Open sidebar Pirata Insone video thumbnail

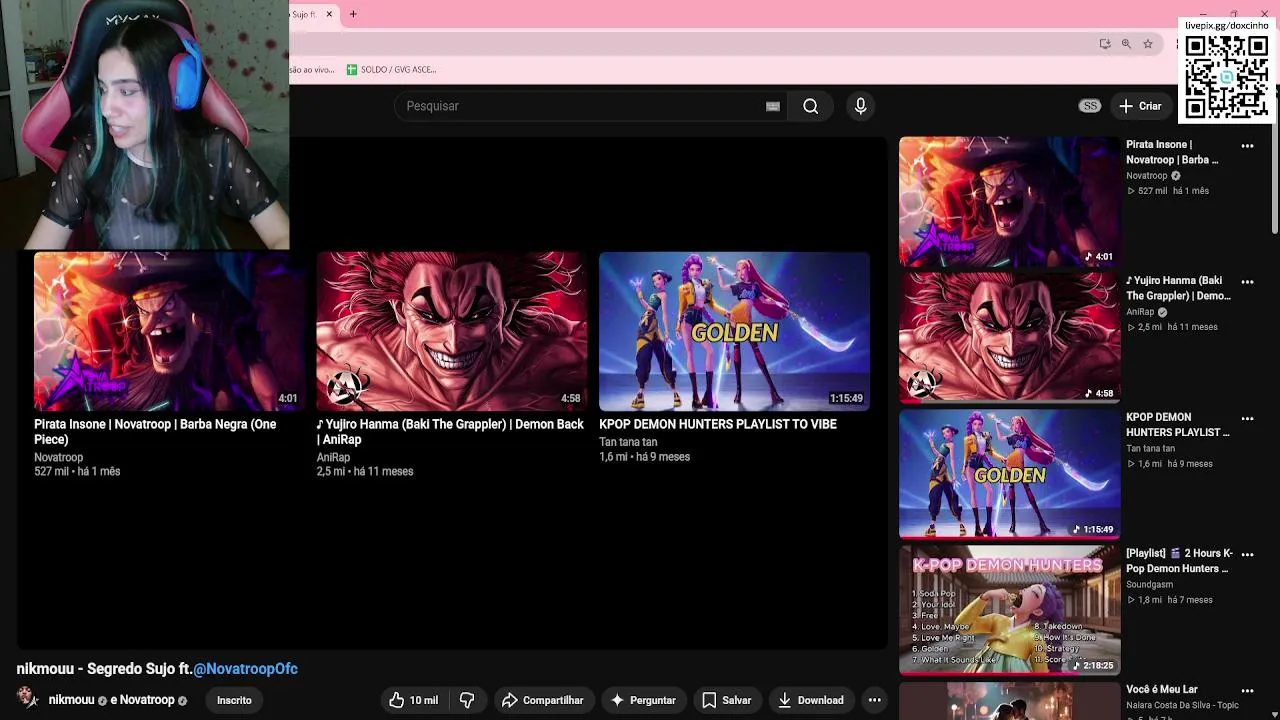click(x=1009, y=202)
